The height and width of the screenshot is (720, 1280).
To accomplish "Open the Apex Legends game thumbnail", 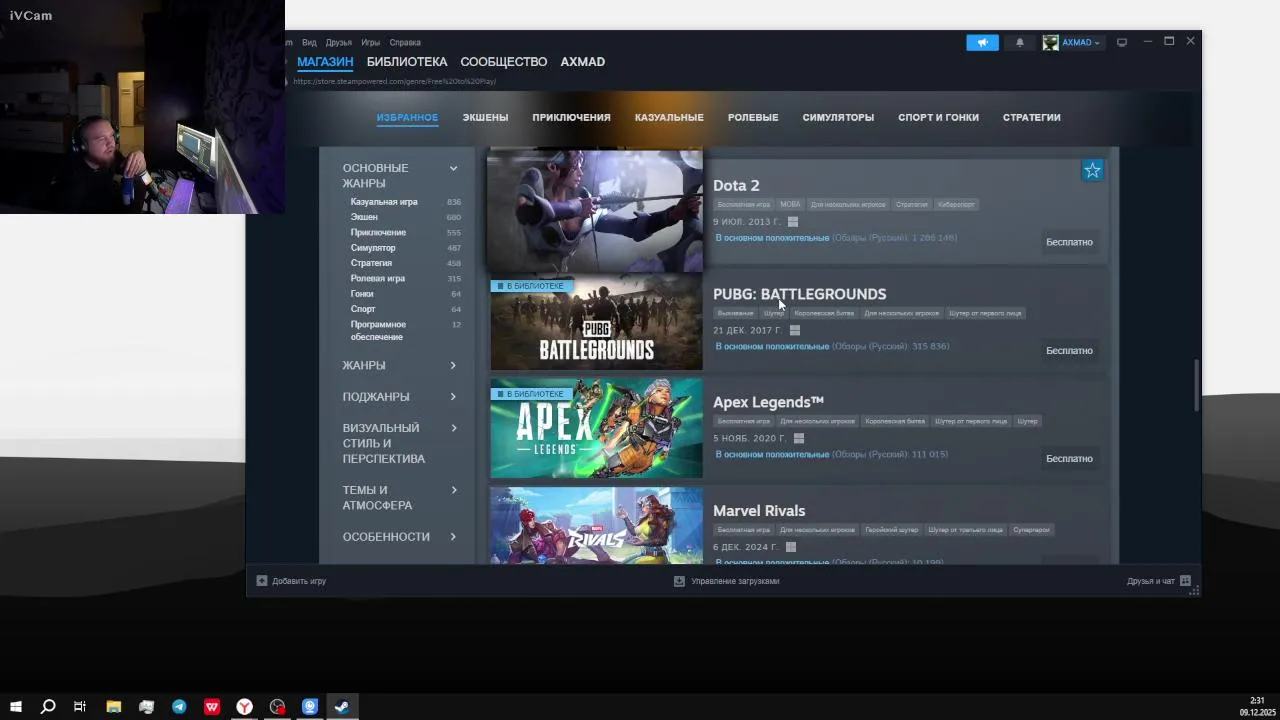I will pos(596,428).
